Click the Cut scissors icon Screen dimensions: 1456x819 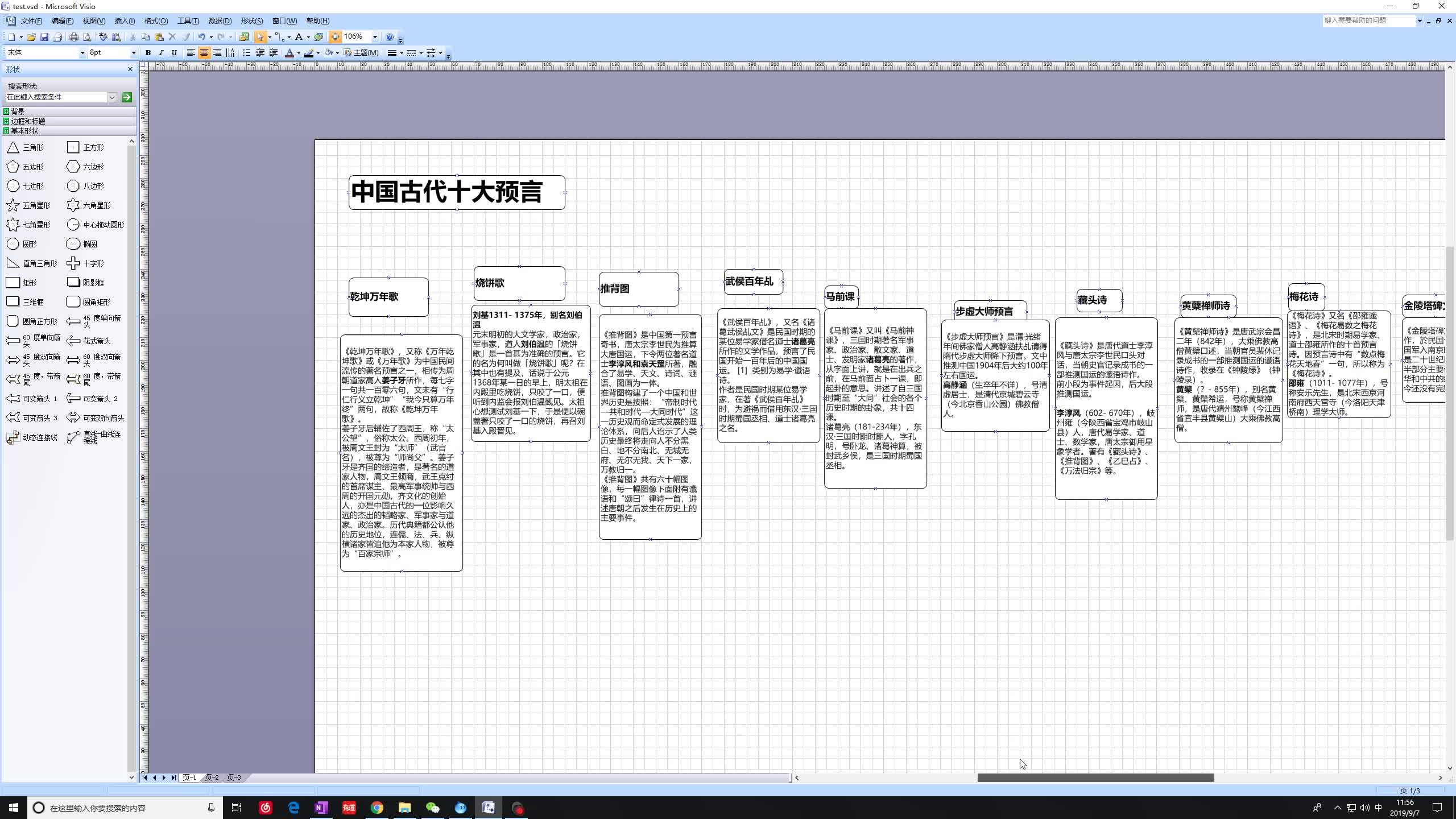click(133, 37)
